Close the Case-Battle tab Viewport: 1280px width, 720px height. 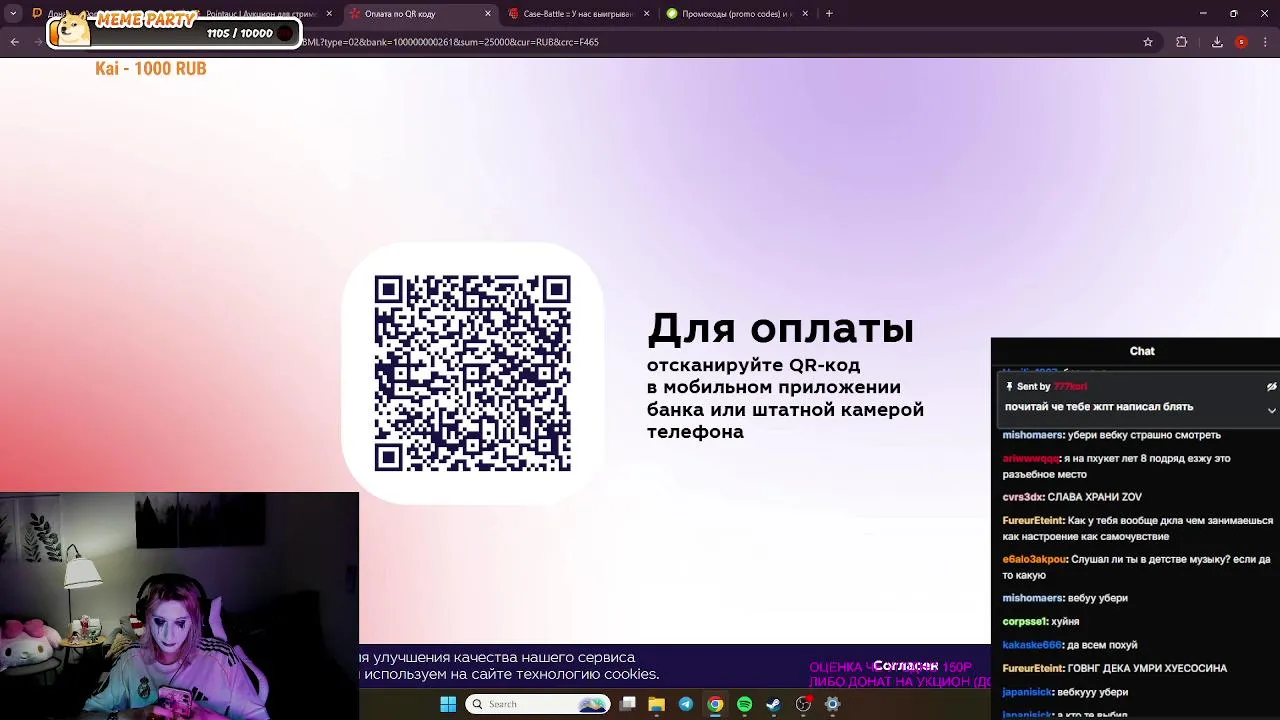(646, 14)
